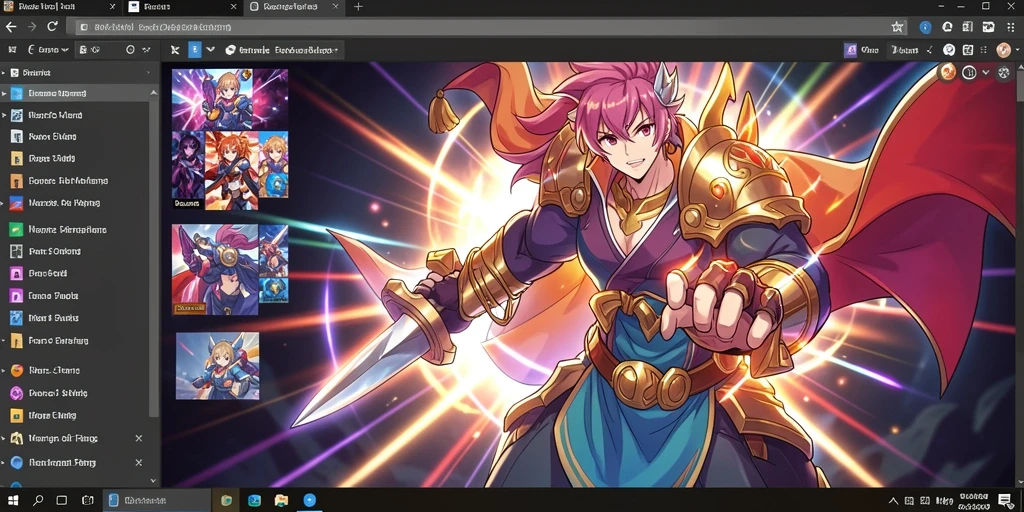Click the pause-style circle icon over the artwork
The width and height of the screenshot is (1024, 512).
(x=969, y=72)
